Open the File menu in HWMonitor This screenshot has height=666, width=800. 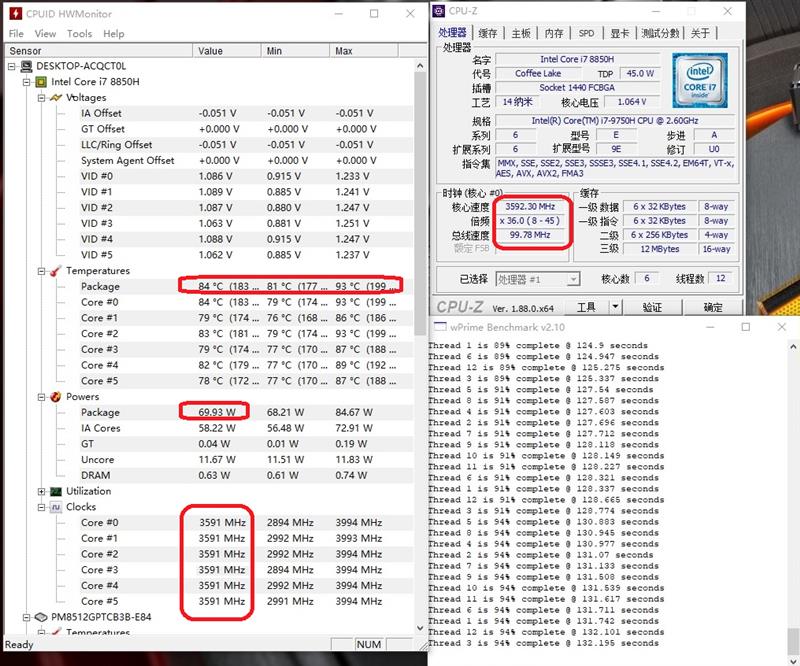[16, 34]
